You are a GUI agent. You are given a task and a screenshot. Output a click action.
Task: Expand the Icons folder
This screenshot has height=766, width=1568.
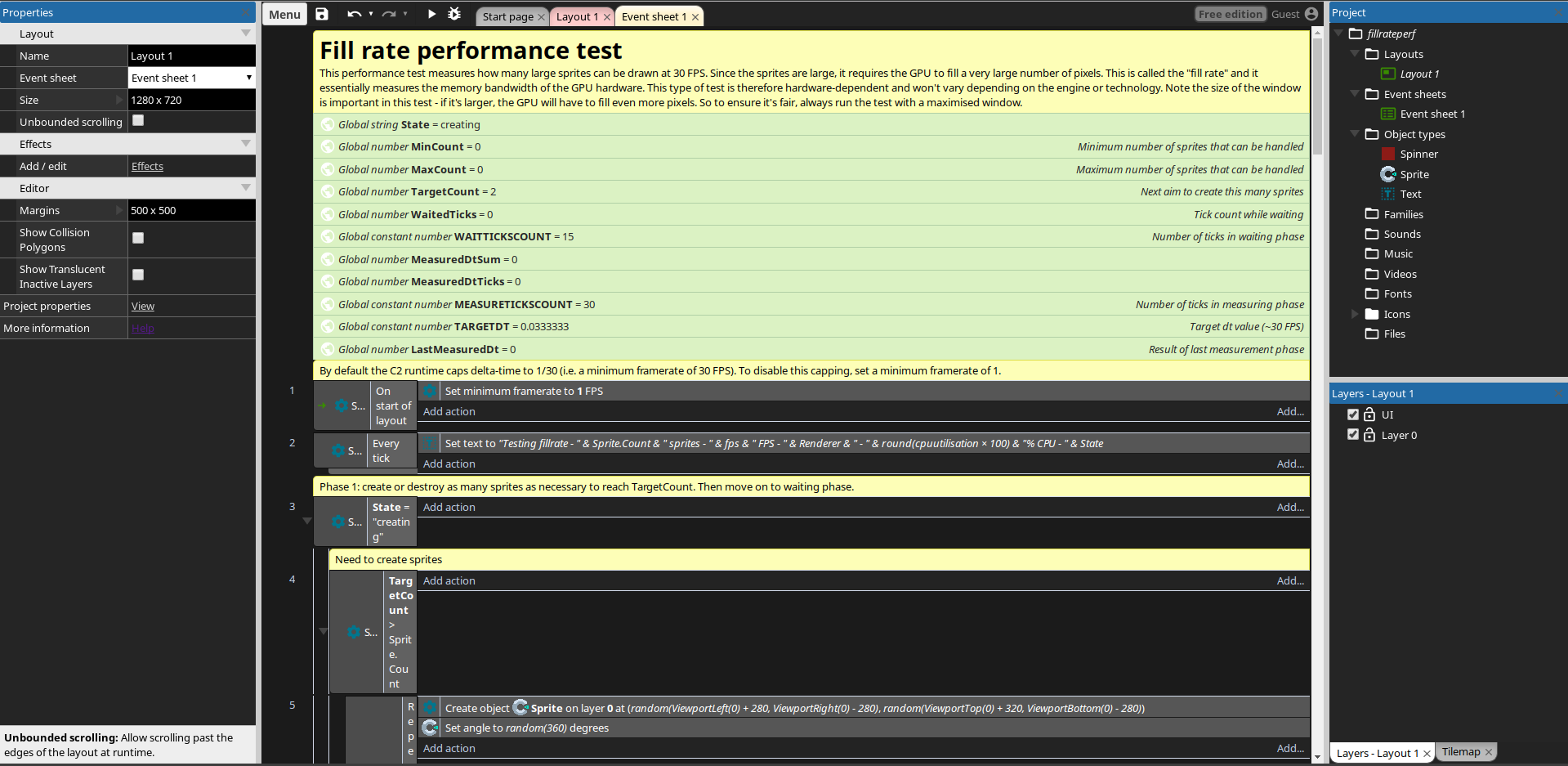click(1356, 314)
